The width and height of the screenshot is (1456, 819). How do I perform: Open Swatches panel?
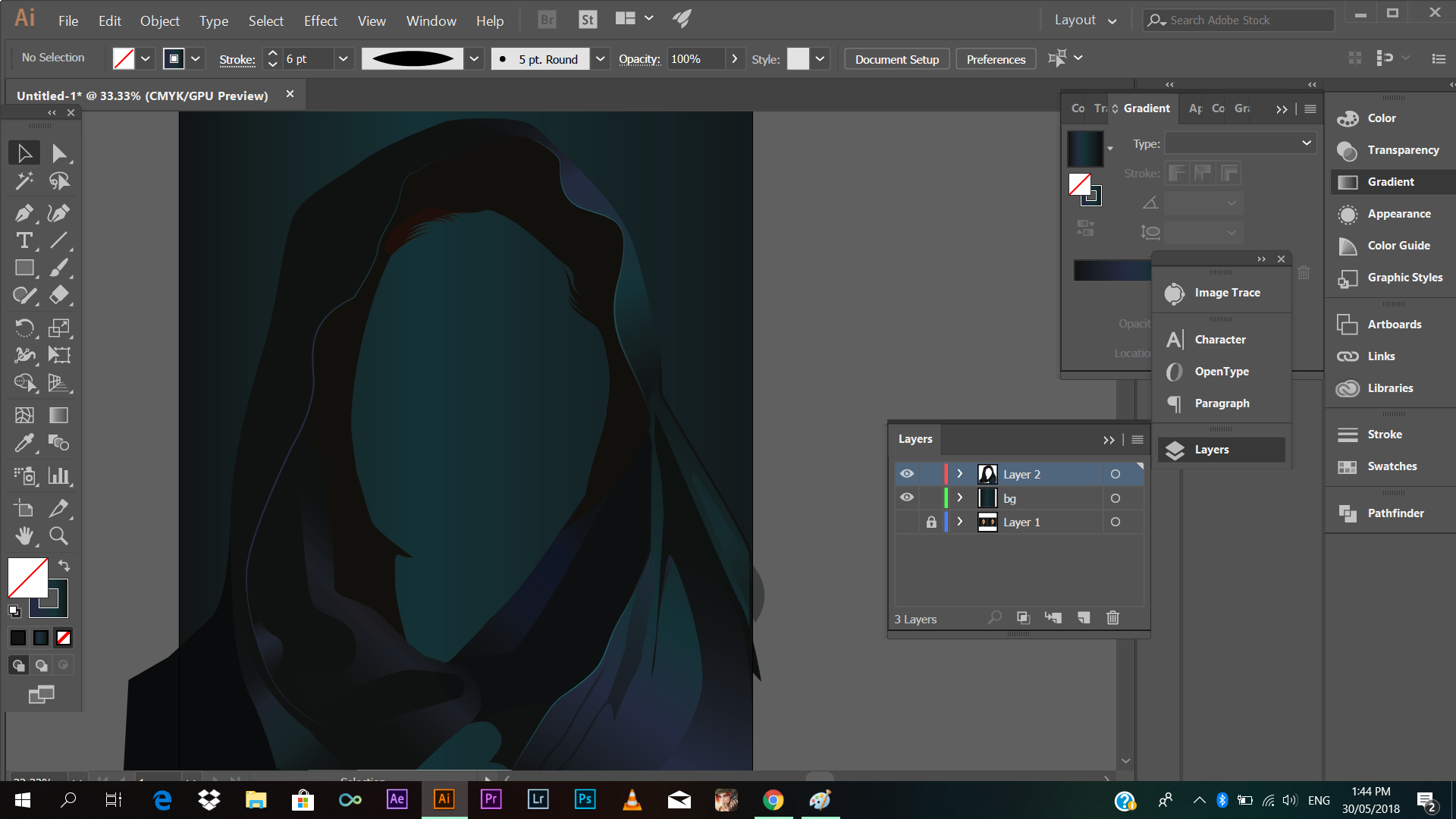pyautogui.click(x=1390, y=466)
